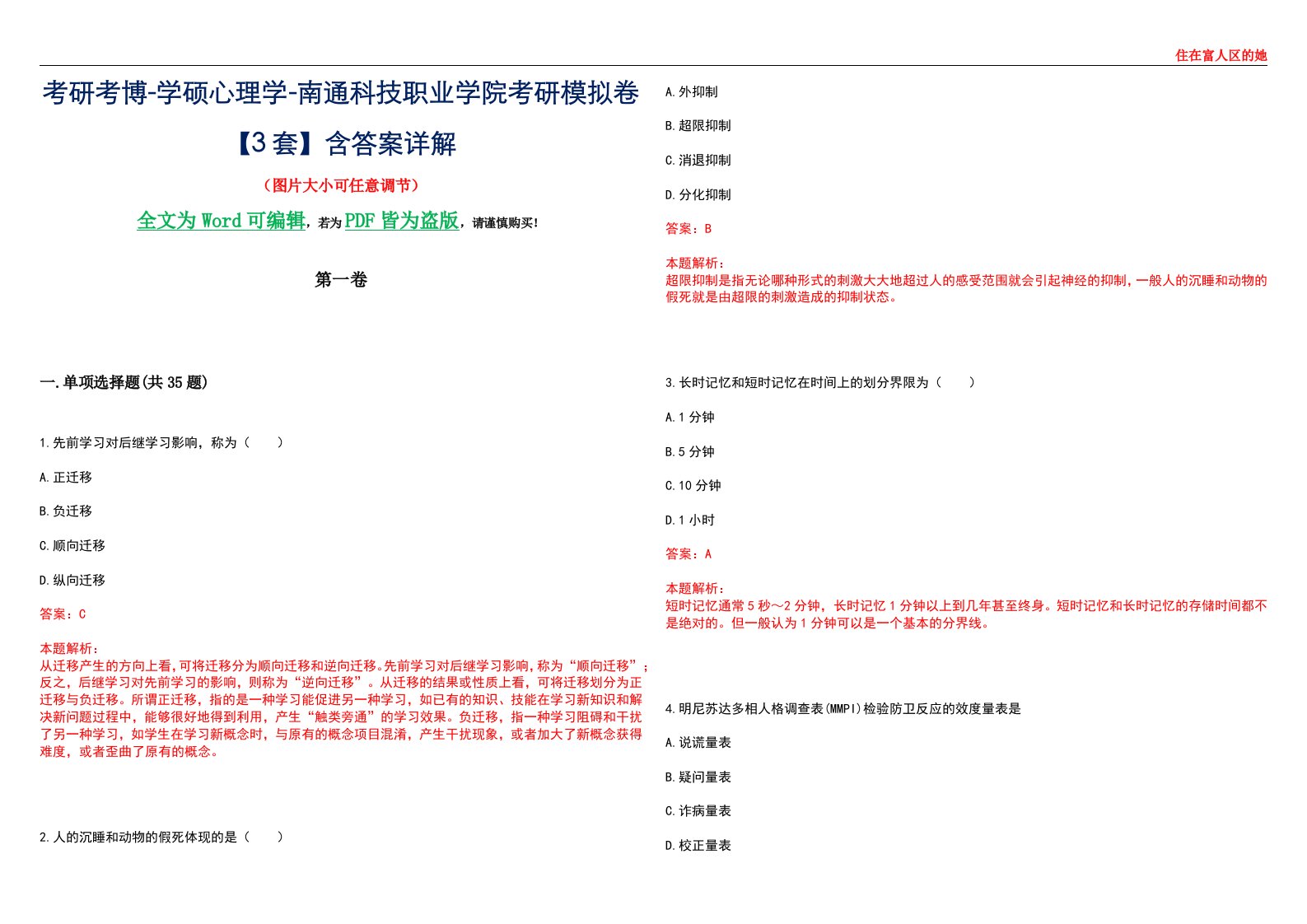Select option B.5分钟
This screenshot has height=924, width=1307.
tap(690, 452)
